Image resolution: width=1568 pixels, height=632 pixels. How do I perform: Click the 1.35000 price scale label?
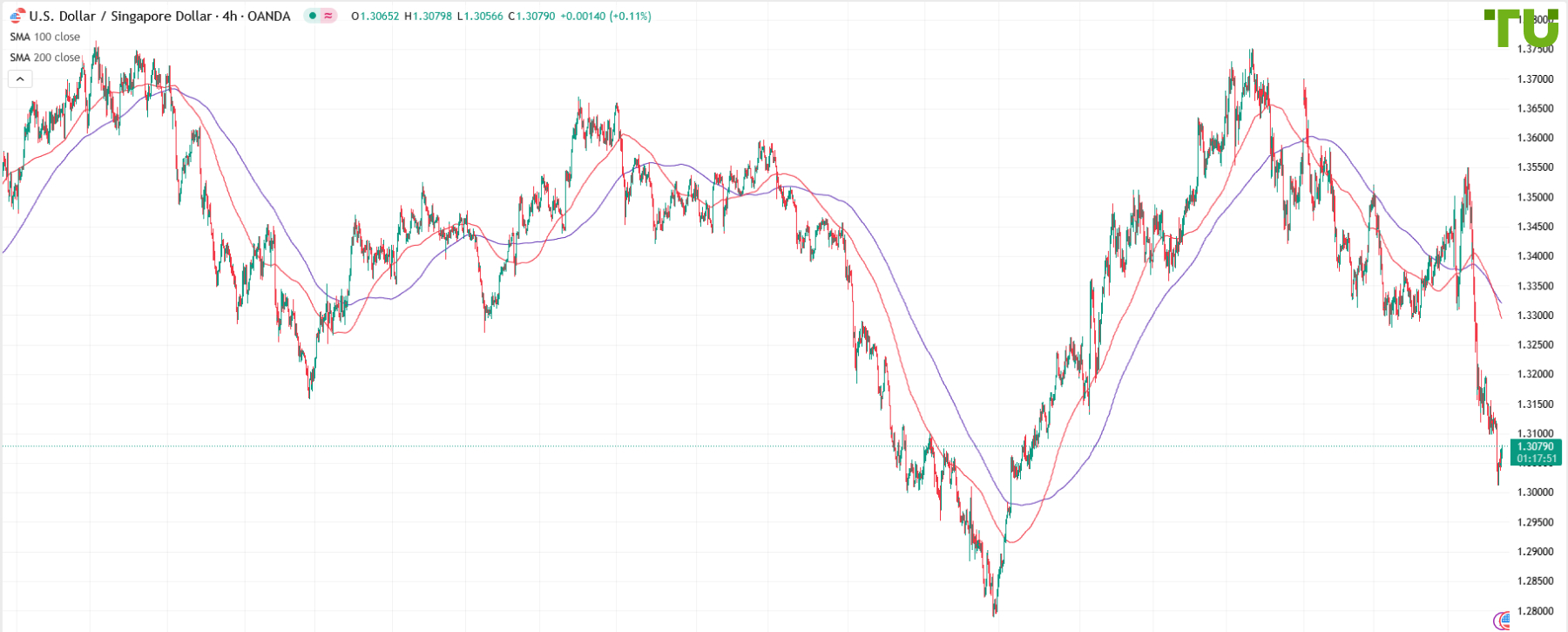click(x=1535, y=197)
